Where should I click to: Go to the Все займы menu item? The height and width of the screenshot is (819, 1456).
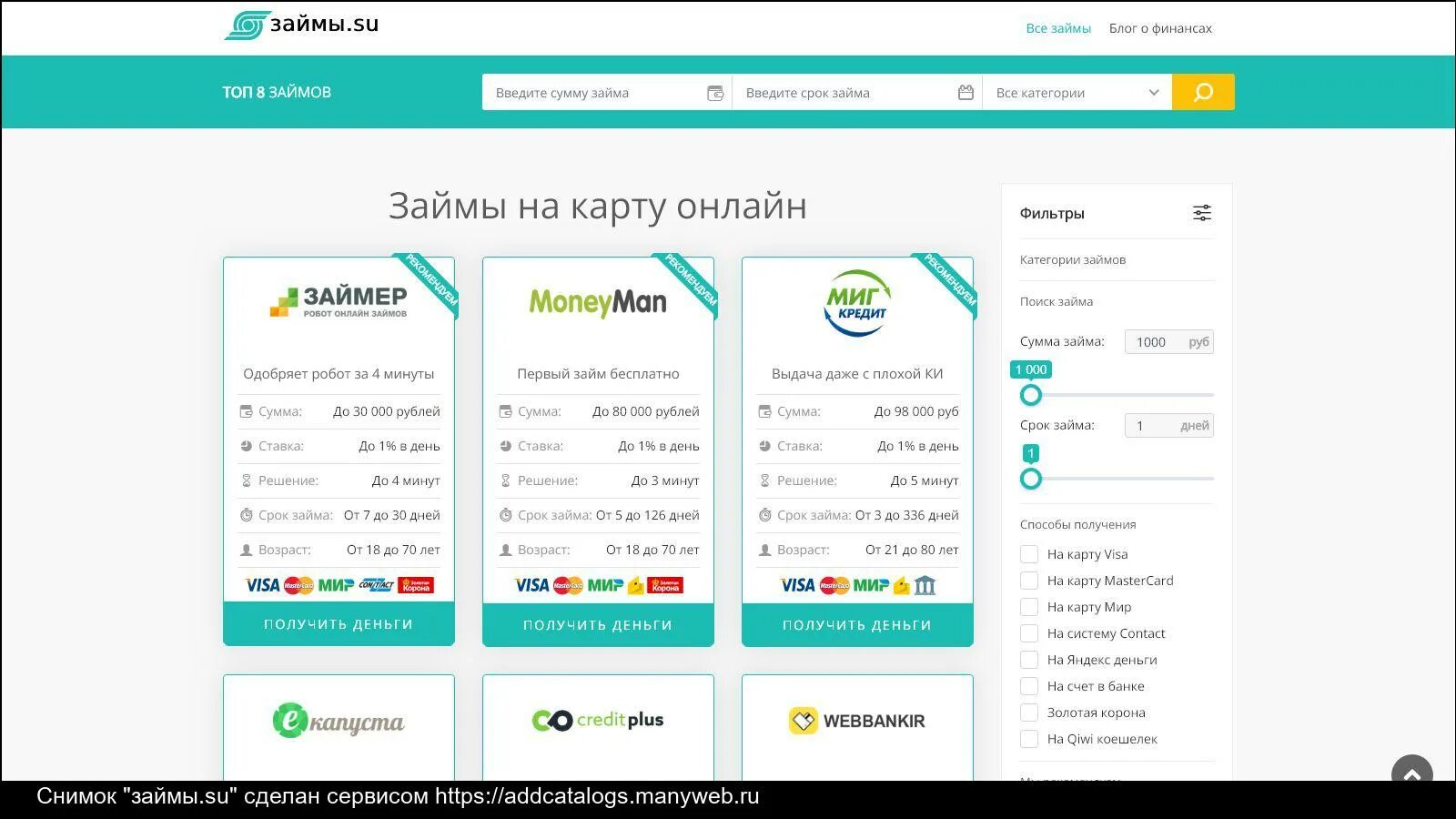[1058, 28]
